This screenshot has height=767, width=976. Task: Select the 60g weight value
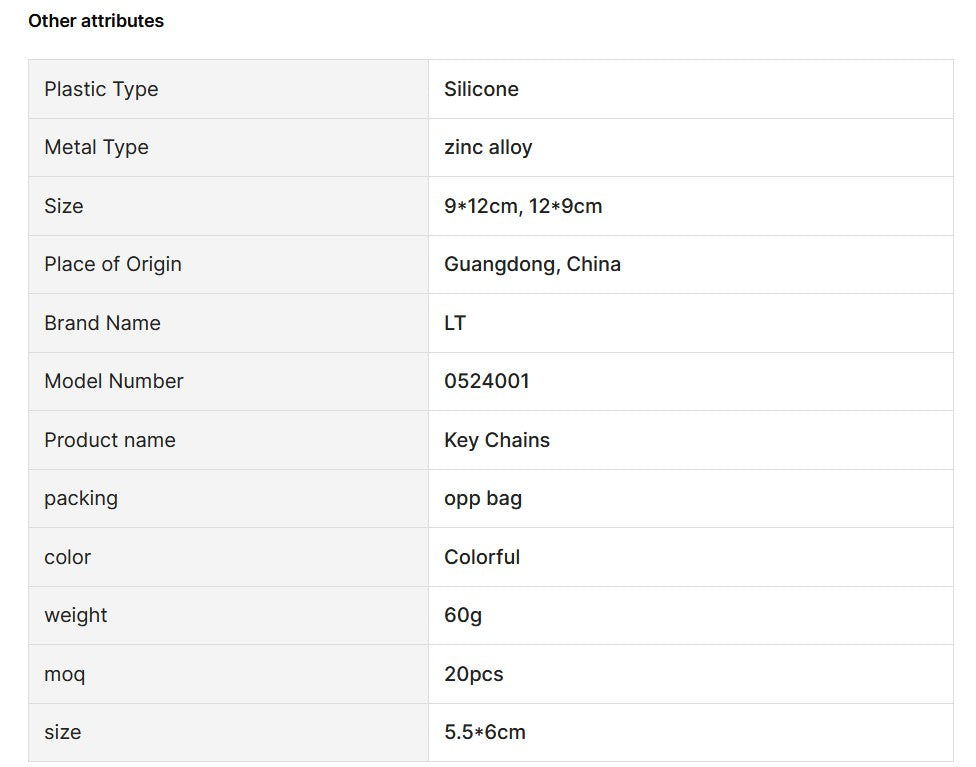[463, 615]
